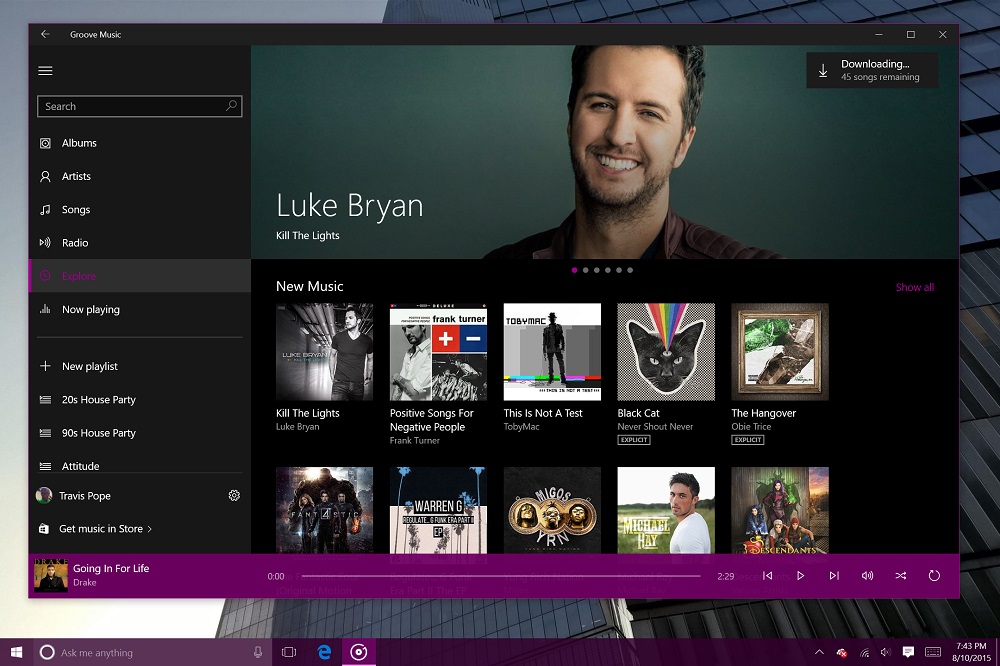Open the Black Cat album cover
The height and width of the screenshot is (666, 1000).
[x=666, y=352]
